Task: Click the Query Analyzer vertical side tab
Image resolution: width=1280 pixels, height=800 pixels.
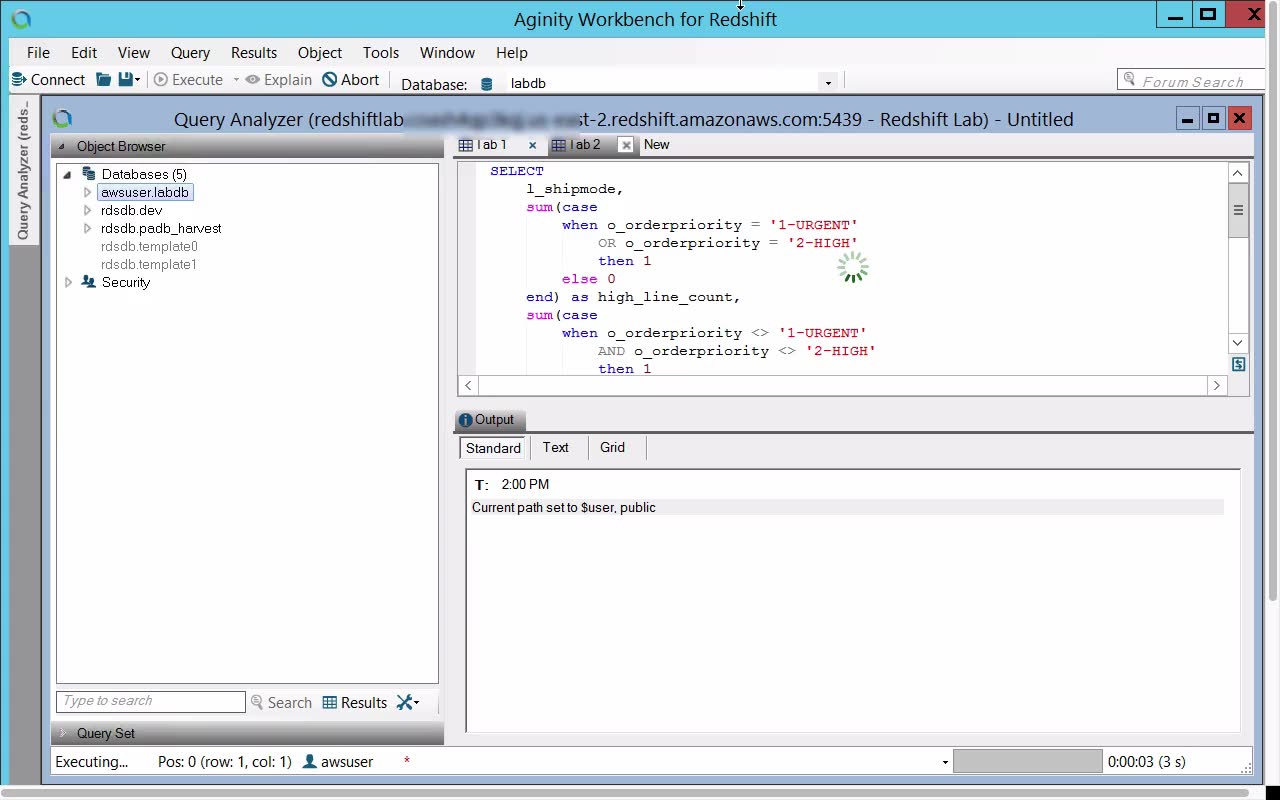Action: pyautogui.click(x=24, y=170)
